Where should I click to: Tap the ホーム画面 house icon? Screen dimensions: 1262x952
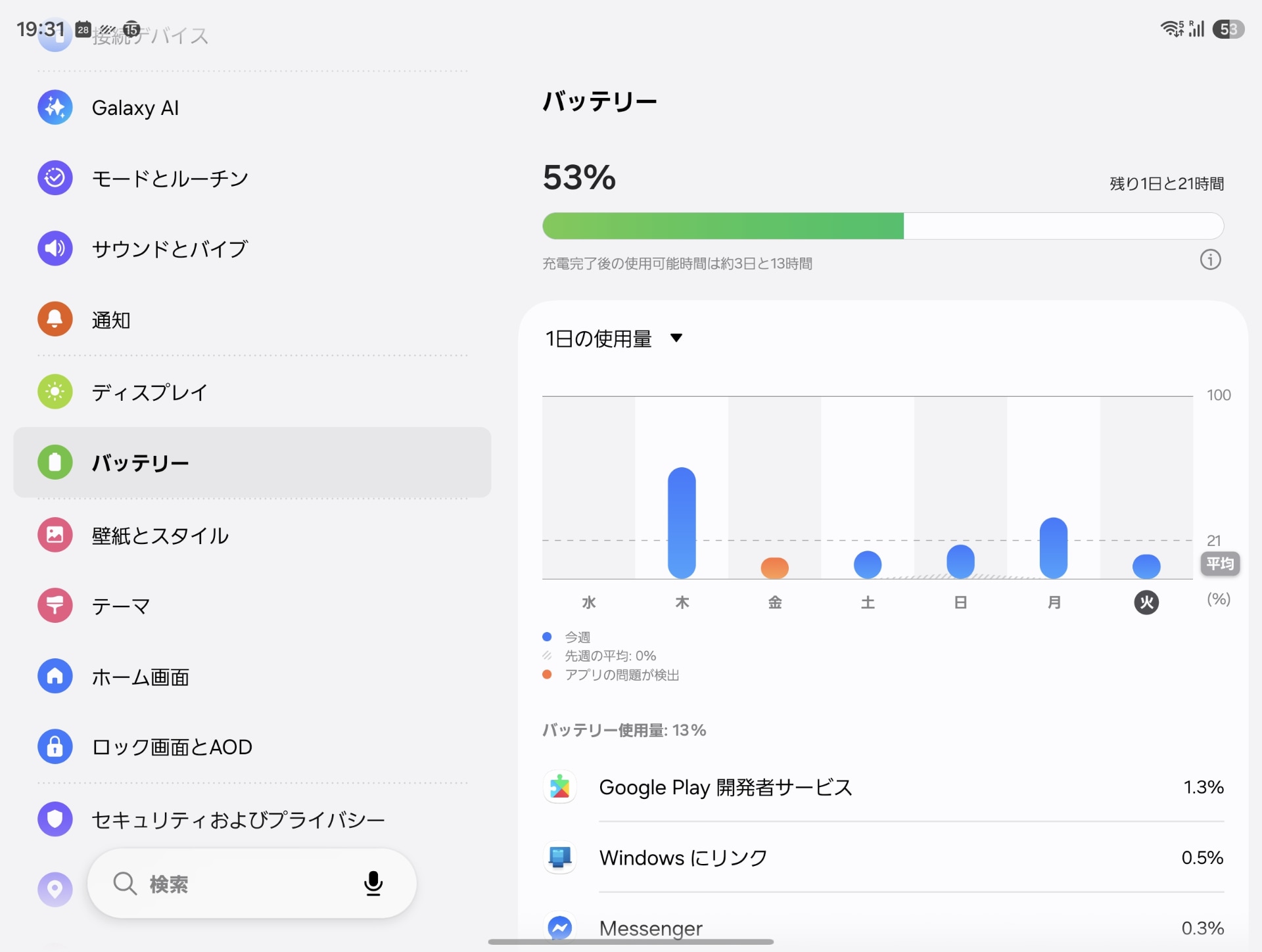[55, 676]
